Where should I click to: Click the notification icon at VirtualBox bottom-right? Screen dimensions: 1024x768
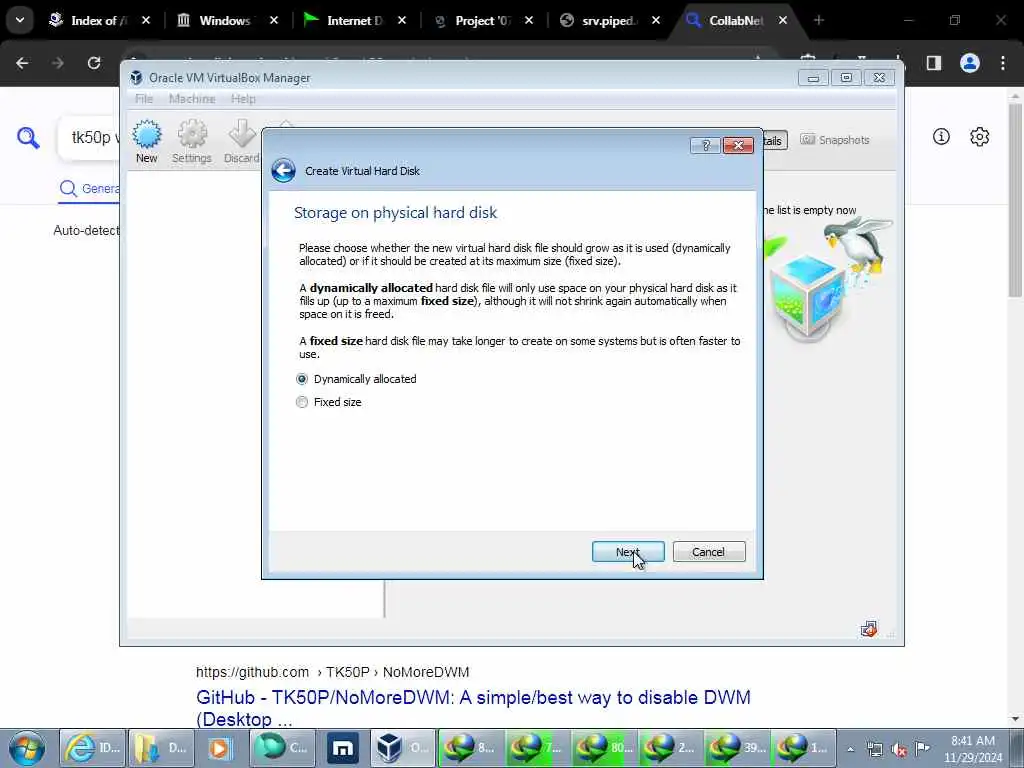point(869,629)
